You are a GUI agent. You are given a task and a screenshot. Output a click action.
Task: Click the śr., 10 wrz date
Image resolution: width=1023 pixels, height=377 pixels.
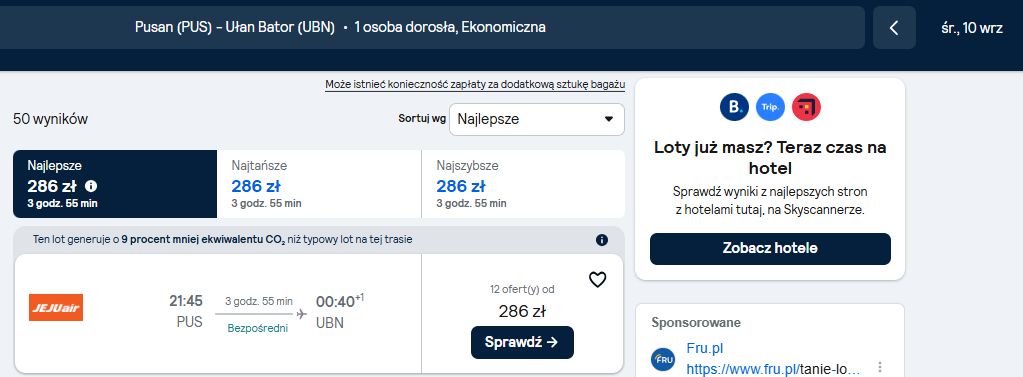tap(972, 28)
